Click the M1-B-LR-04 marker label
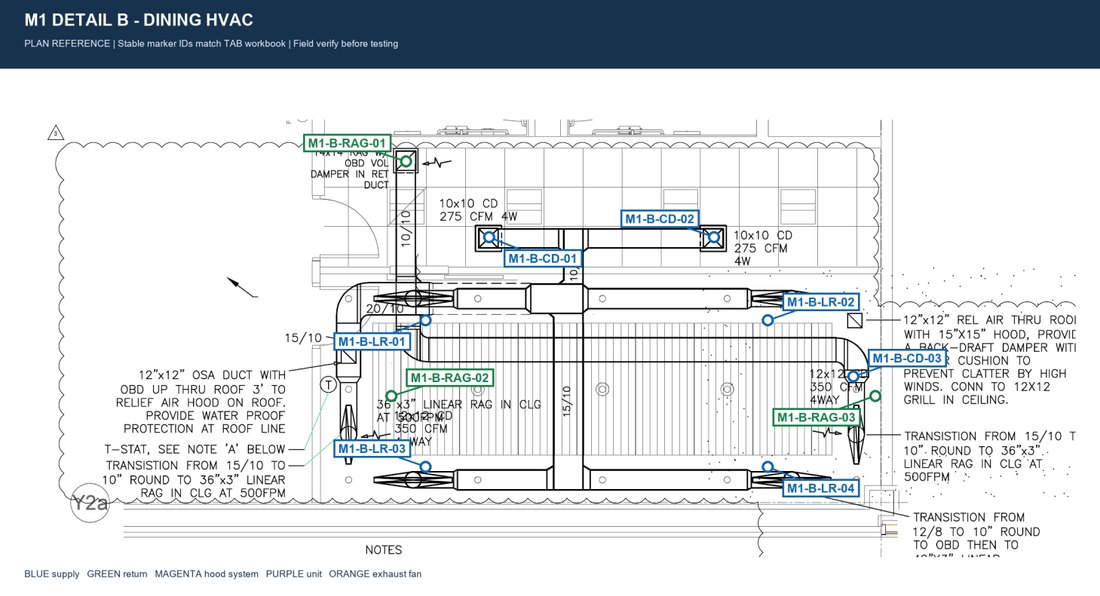 [x=821, y=488]
